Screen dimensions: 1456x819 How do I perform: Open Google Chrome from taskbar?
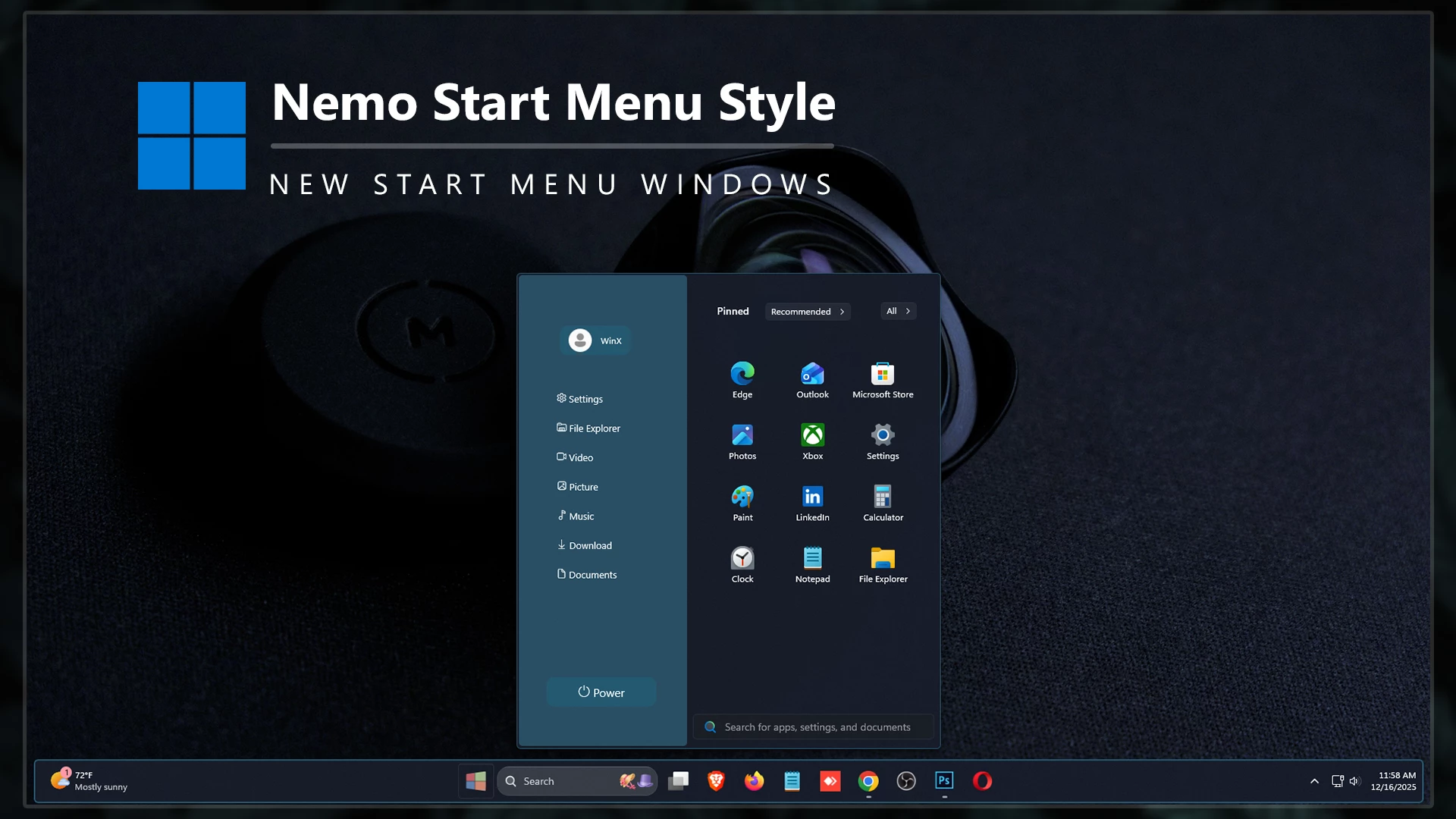coord(868,781)
